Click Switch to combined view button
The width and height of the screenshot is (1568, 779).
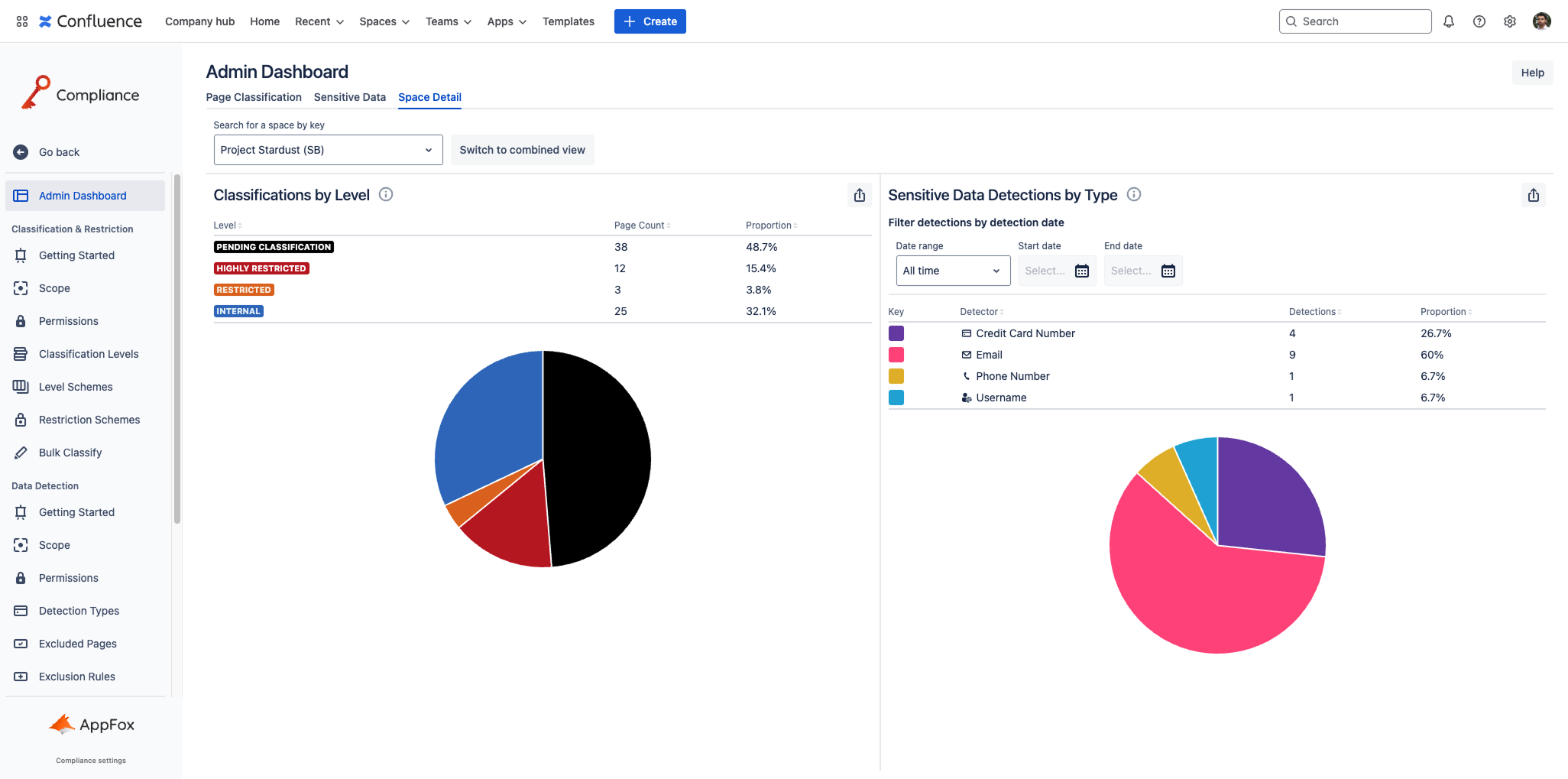pos(522,150)
